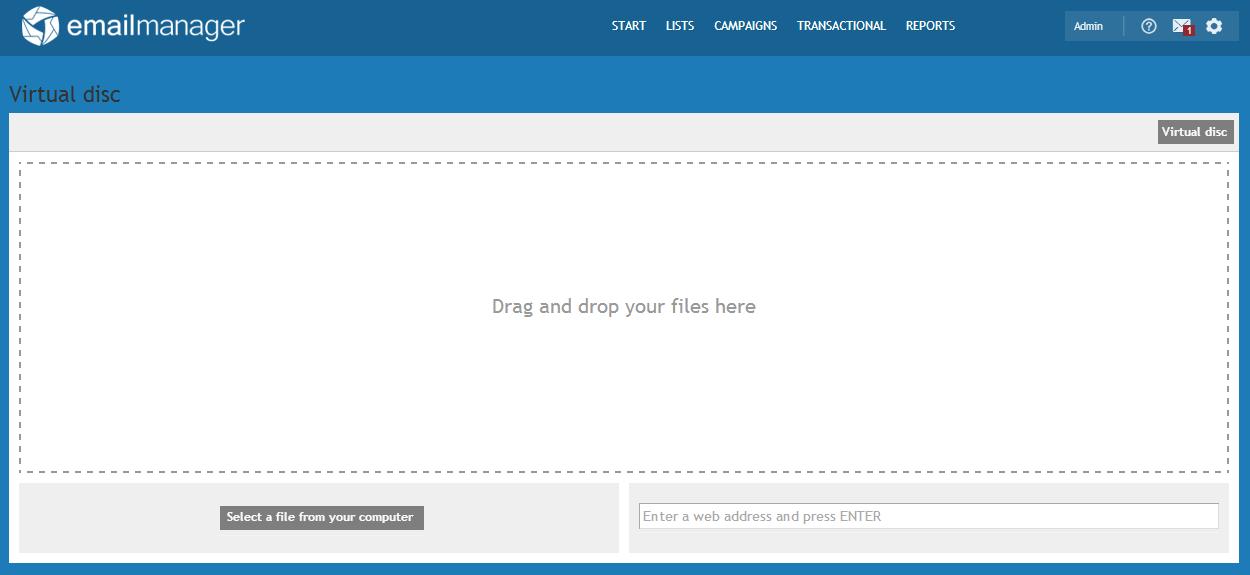Focus the web address input field

click(928, 516)
